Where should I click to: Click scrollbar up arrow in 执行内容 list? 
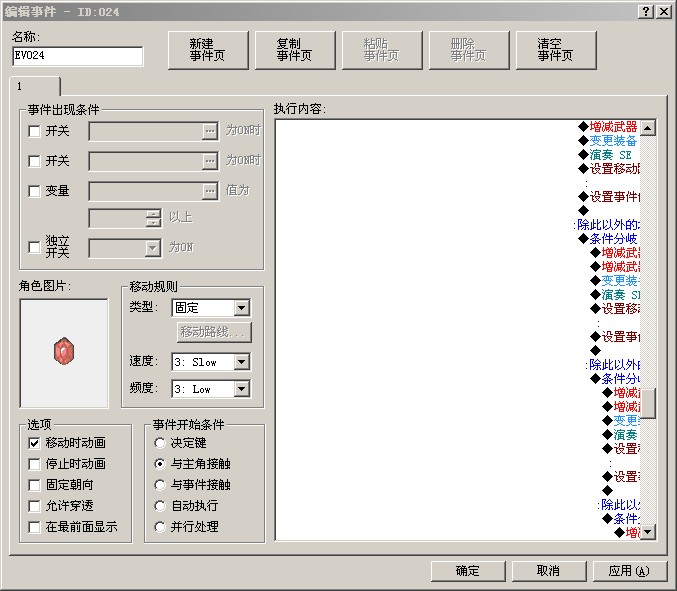pos(648,127)
